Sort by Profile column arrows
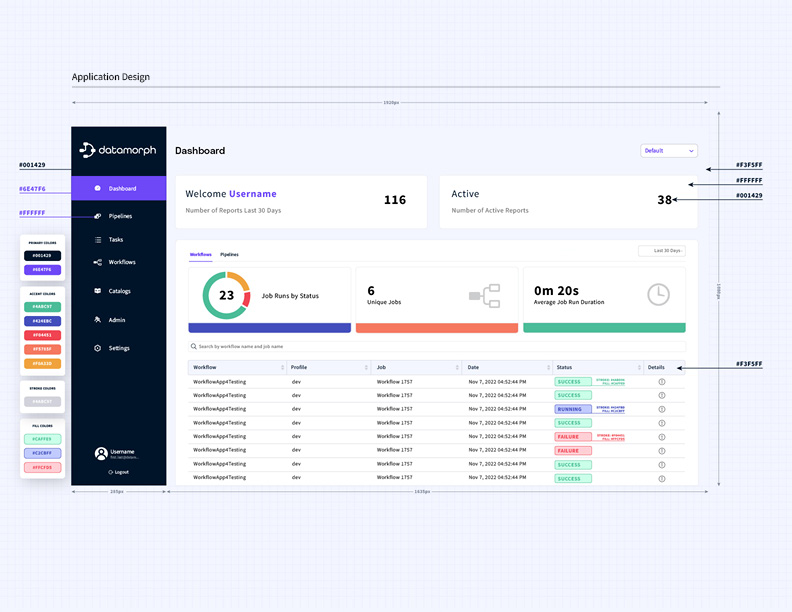 (366, 367)
